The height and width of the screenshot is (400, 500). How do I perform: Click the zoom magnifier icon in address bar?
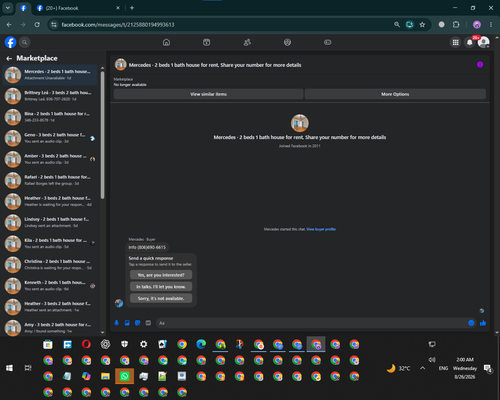[397, 25]
